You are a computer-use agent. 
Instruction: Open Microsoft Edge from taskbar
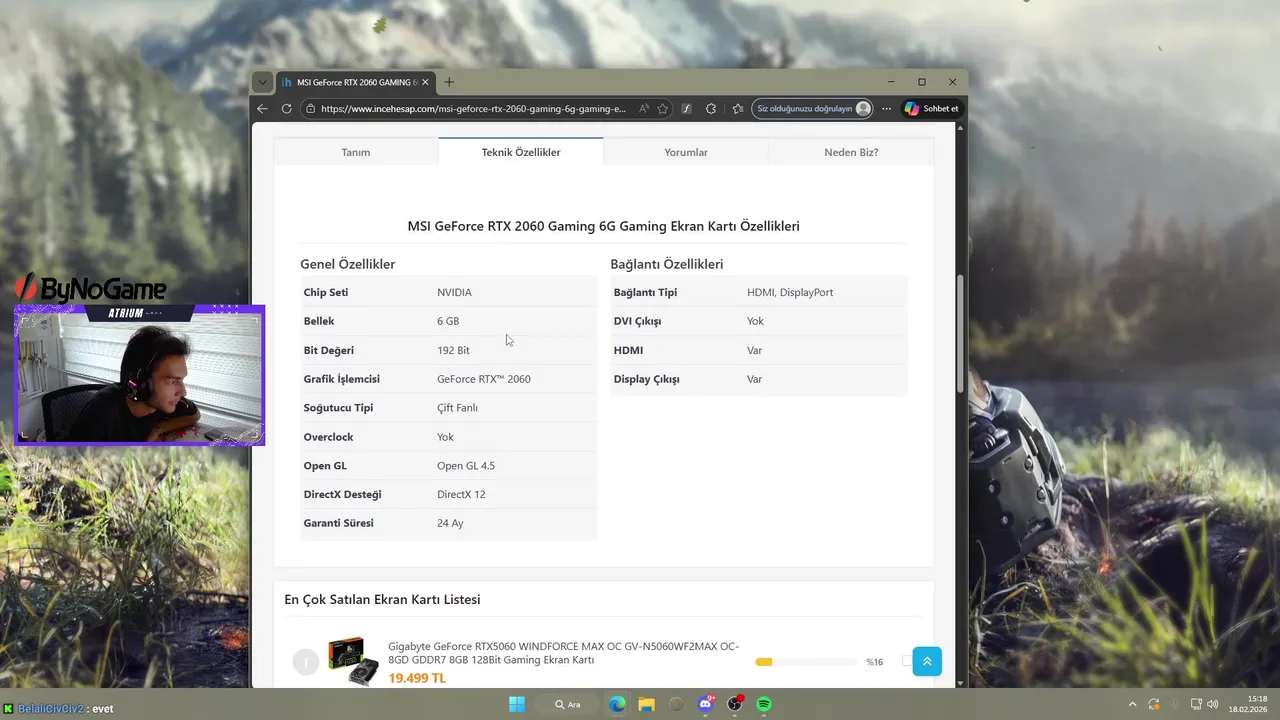point(617,704)
